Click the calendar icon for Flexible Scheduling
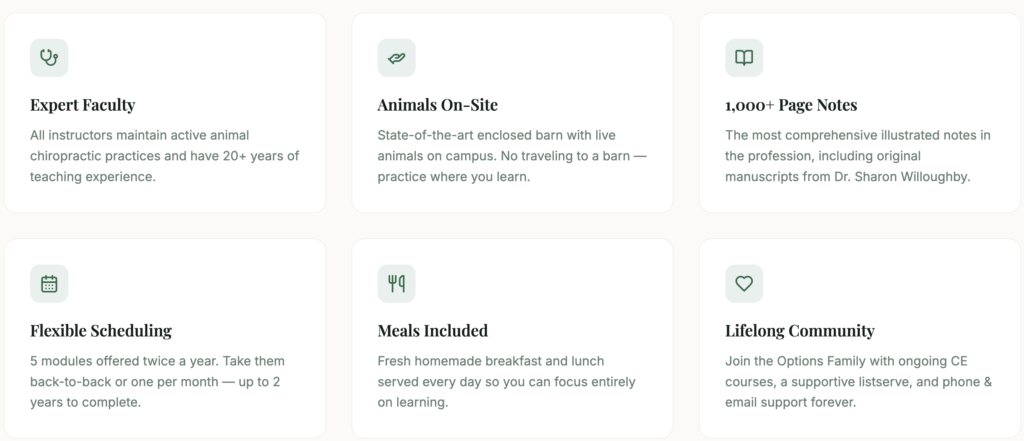 49,284
